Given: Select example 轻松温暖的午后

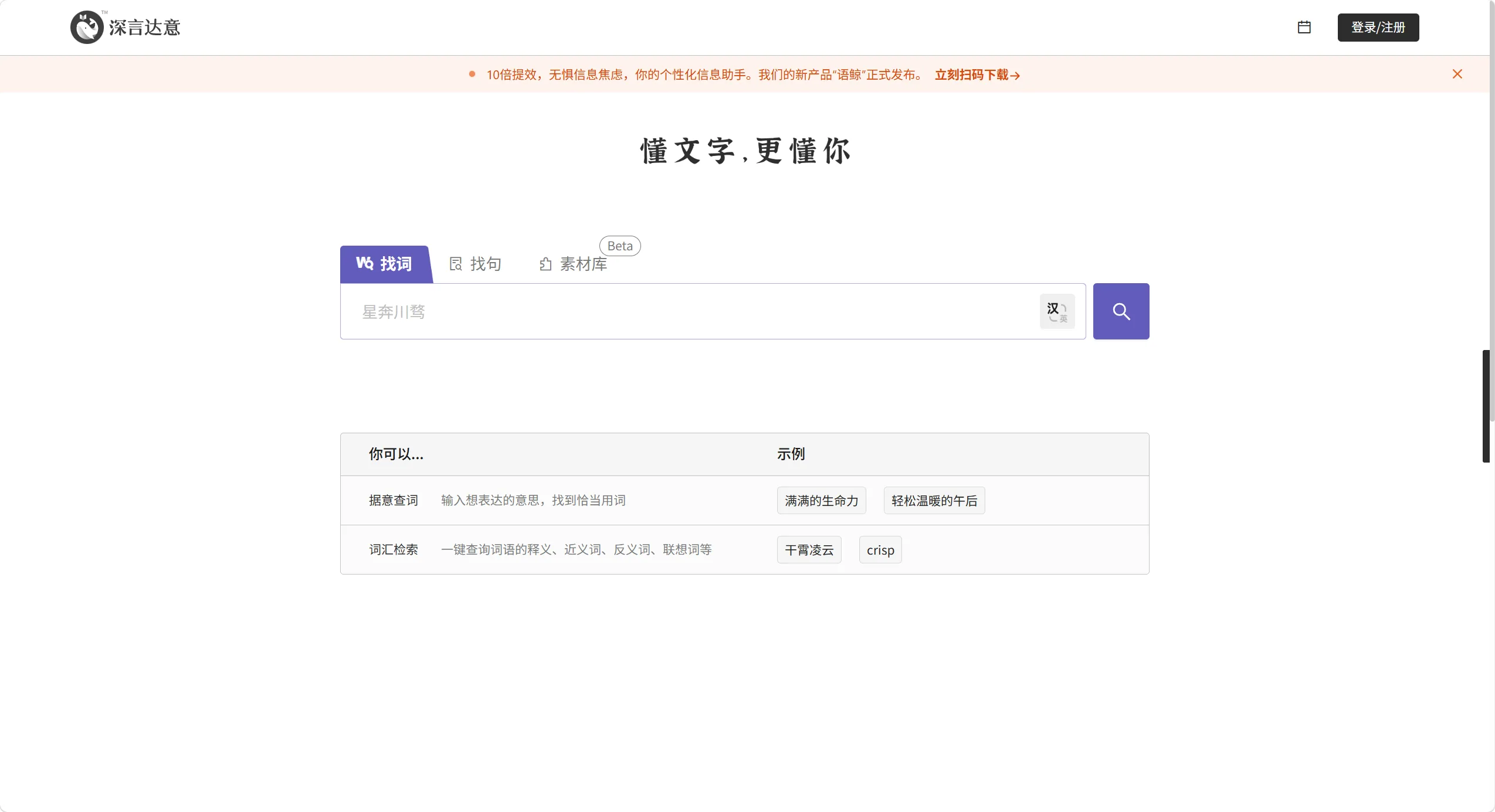Looking at the screenshot, I should pyautogui.click(x=934, y=501).
